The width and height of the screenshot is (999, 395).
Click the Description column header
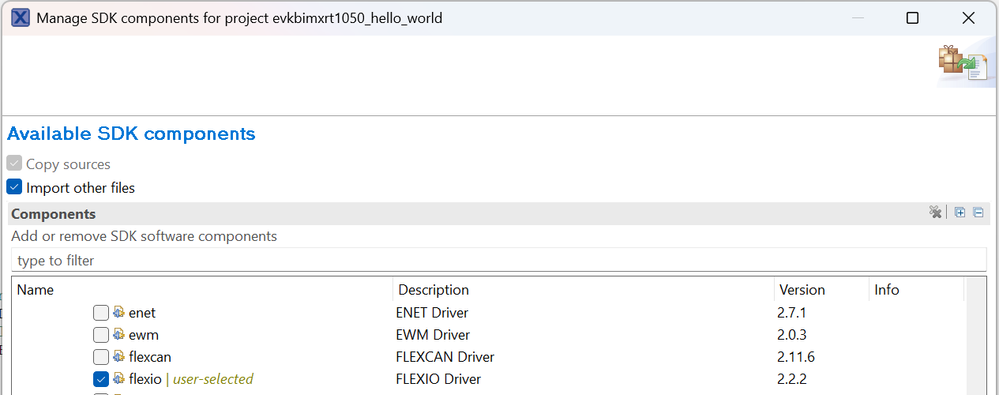(x=584, y=290)
